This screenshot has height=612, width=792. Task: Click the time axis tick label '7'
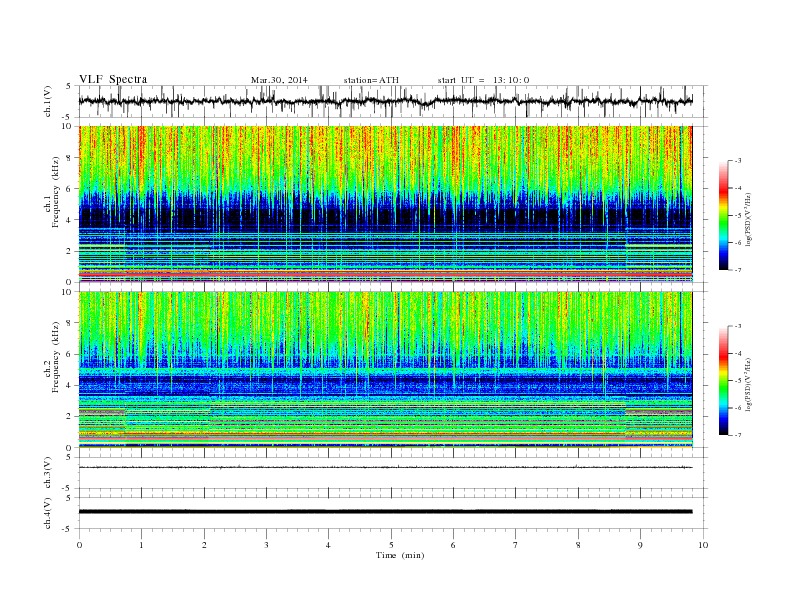click(515, 545)
